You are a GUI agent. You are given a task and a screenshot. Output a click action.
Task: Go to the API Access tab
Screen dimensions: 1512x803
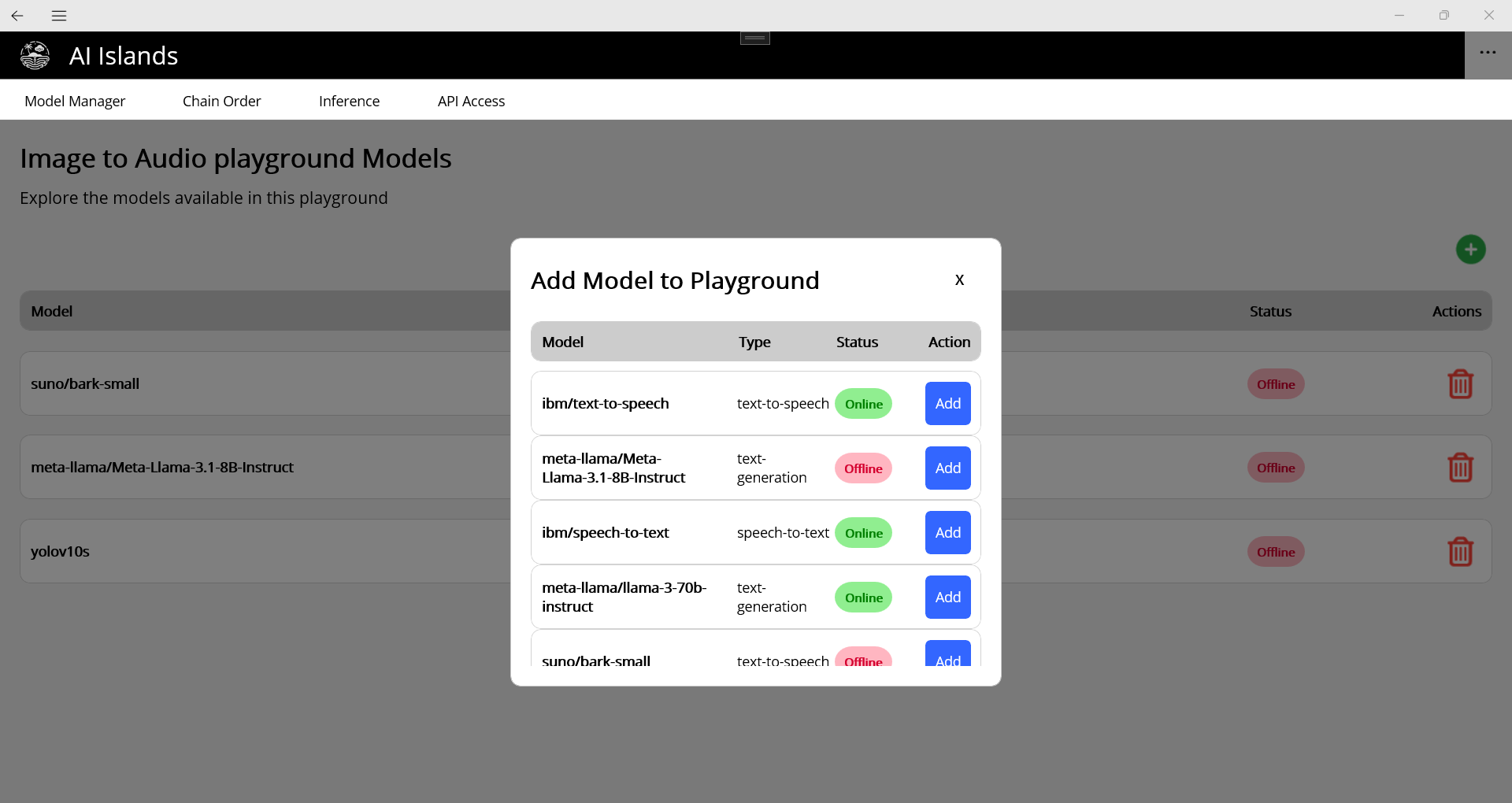(471, 101)
